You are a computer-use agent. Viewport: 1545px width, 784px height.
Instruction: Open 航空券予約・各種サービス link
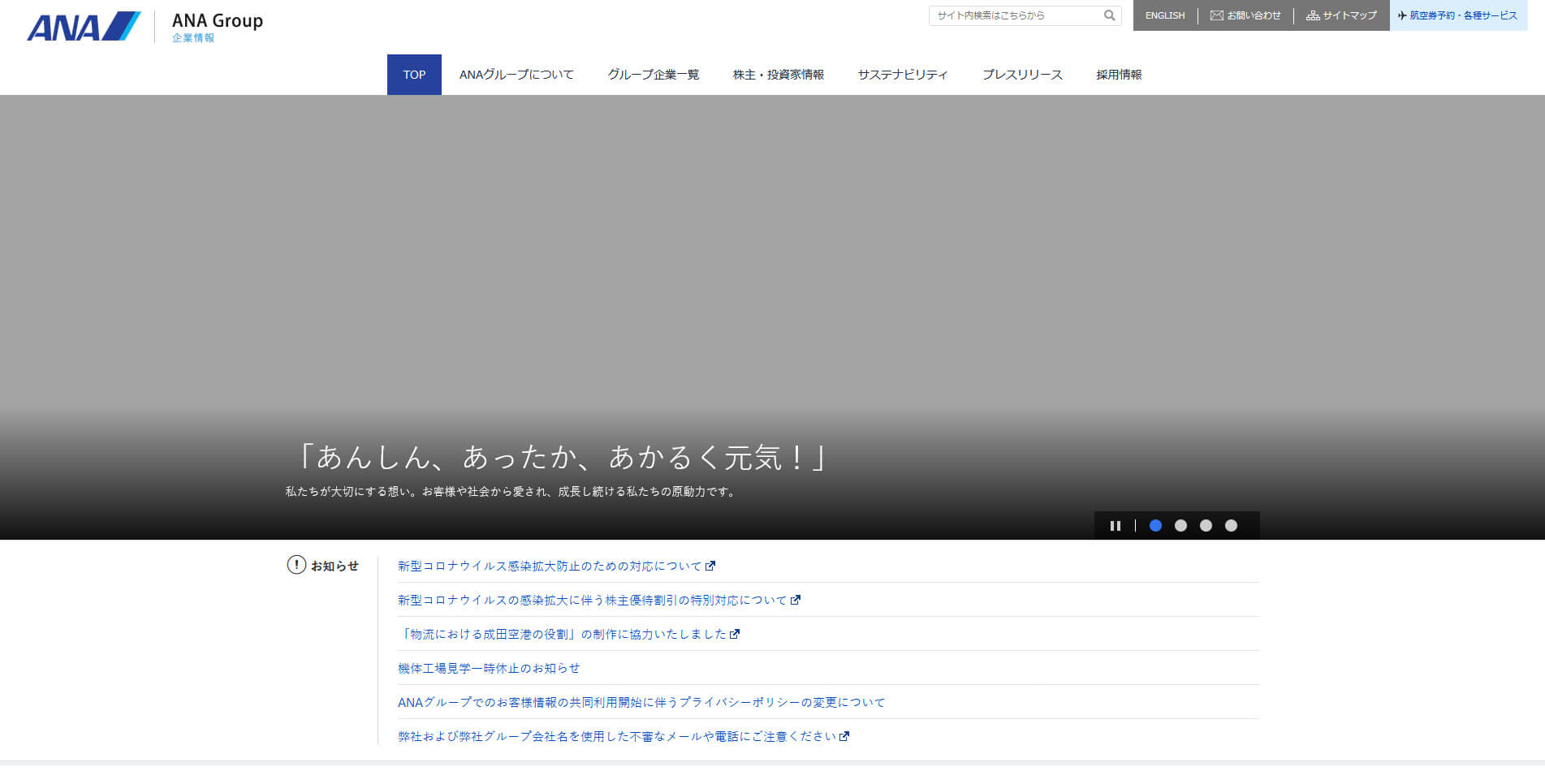(1457, 15)
